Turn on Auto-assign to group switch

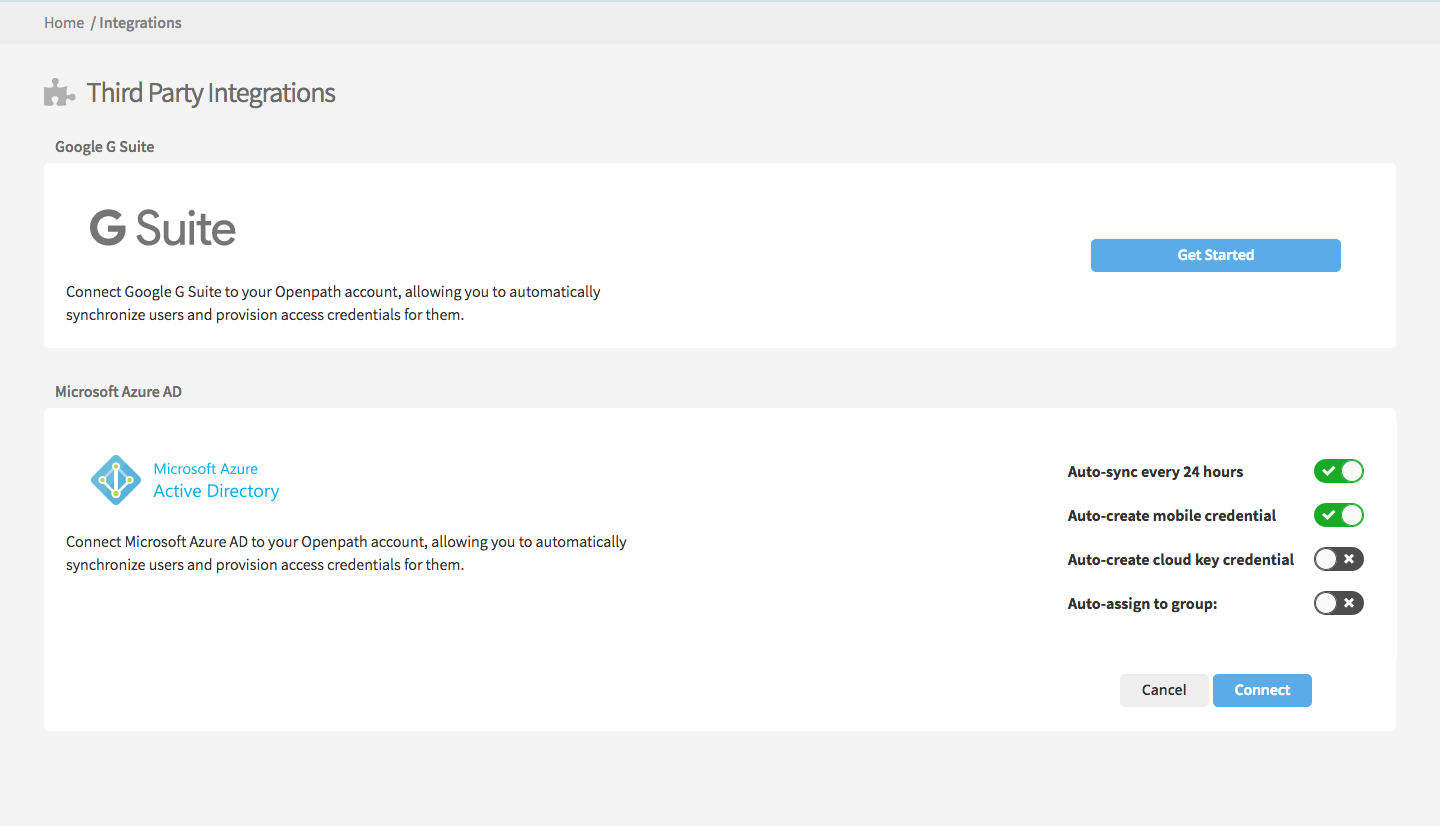[x=1339, y=603]
